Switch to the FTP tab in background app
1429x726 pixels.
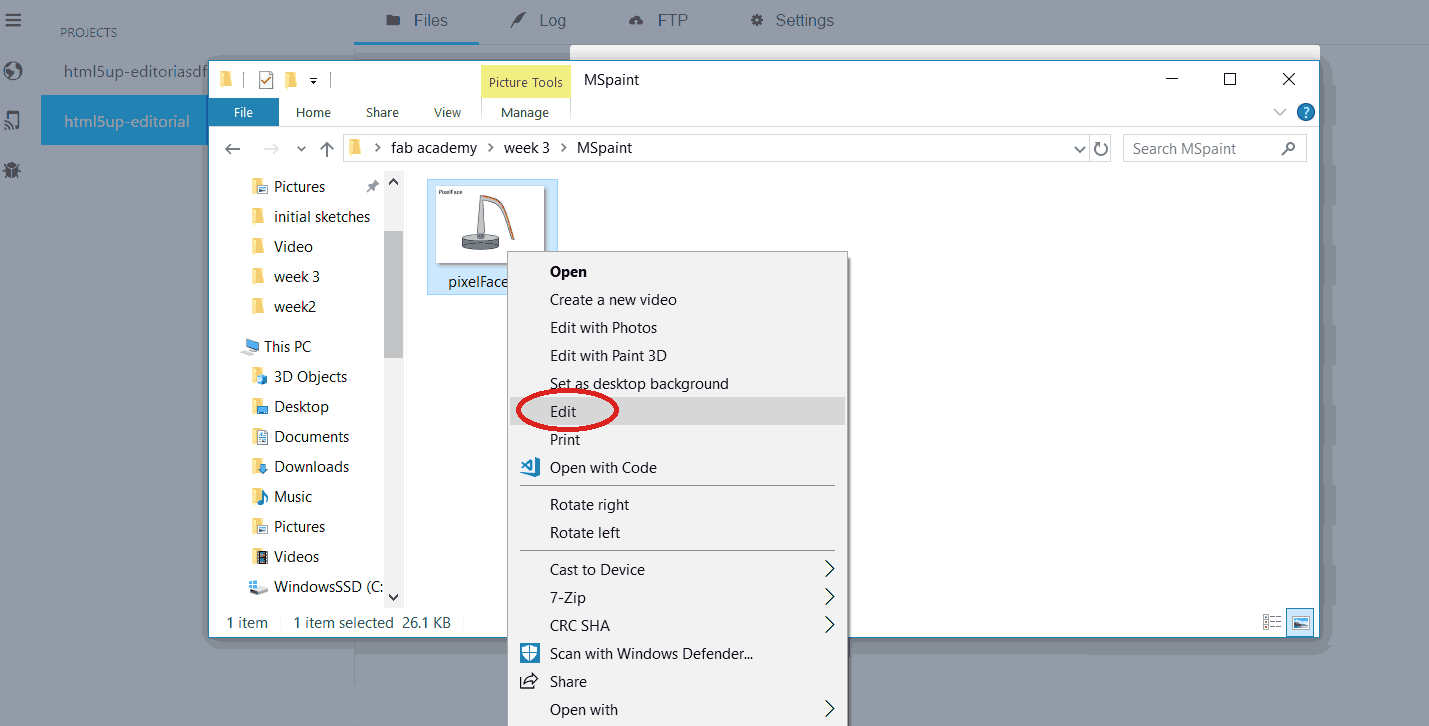click(x=658, y=21)
